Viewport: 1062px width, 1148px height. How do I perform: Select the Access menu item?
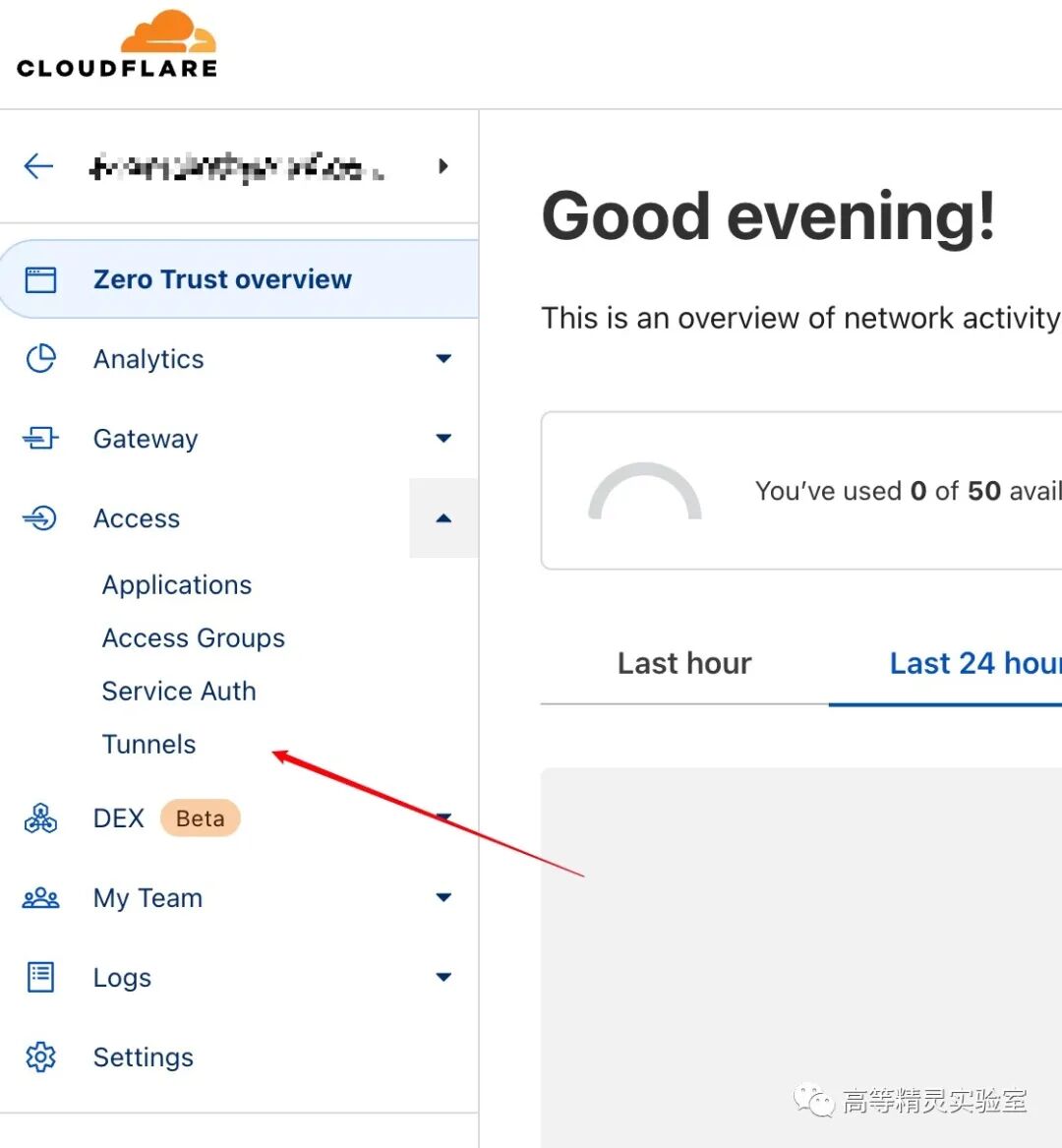click(136, 518)
